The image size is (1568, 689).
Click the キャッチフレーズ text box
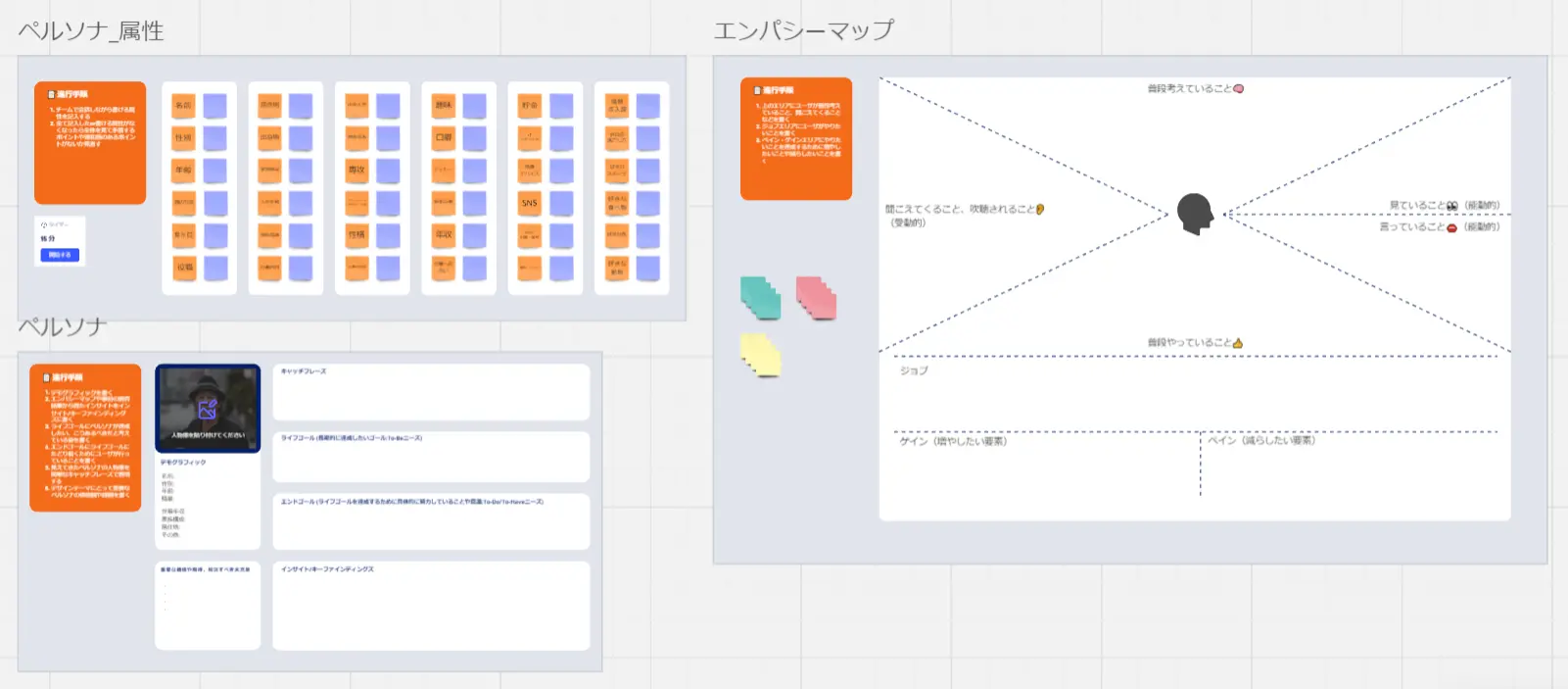click(x=431, y=392)
